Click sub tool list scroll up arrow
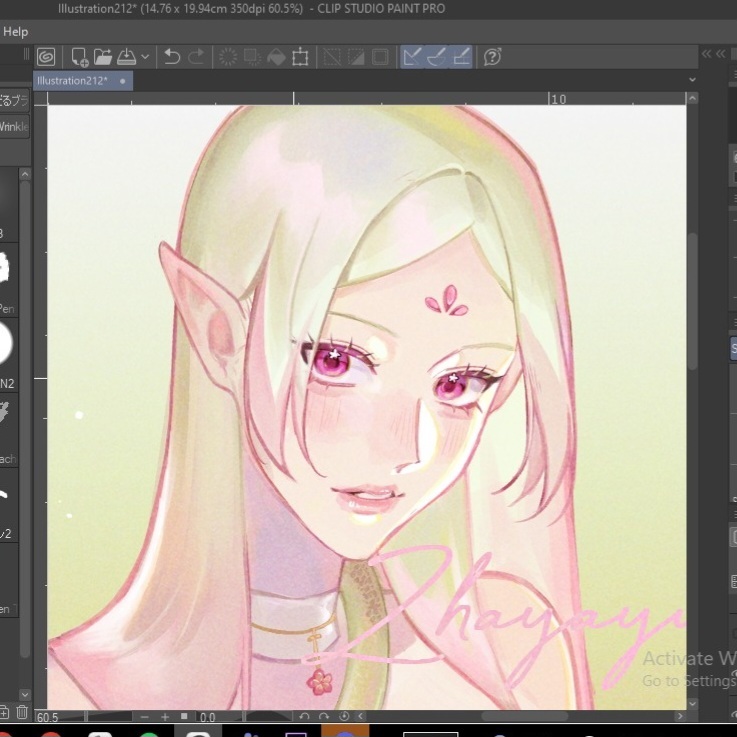The height and width of the screenshot is (737, 737). pyautogui.click(x=25, y=174)
